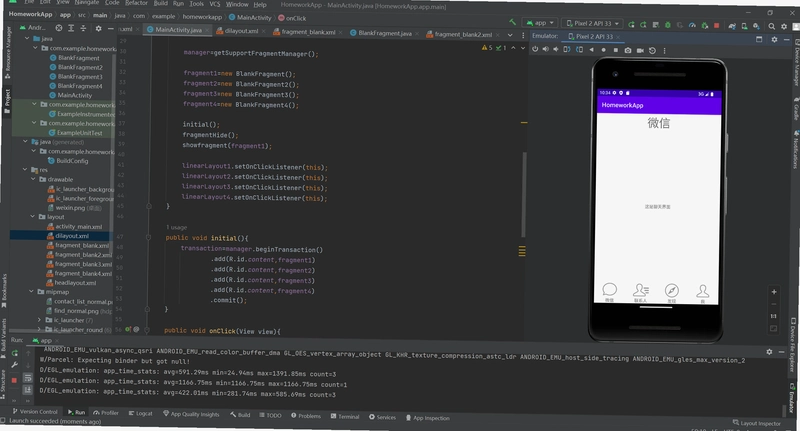The height and width of the screenshot is (431, 800).
Task: Toggle the Project tool window stripe button
Action: tap(7, 100)
